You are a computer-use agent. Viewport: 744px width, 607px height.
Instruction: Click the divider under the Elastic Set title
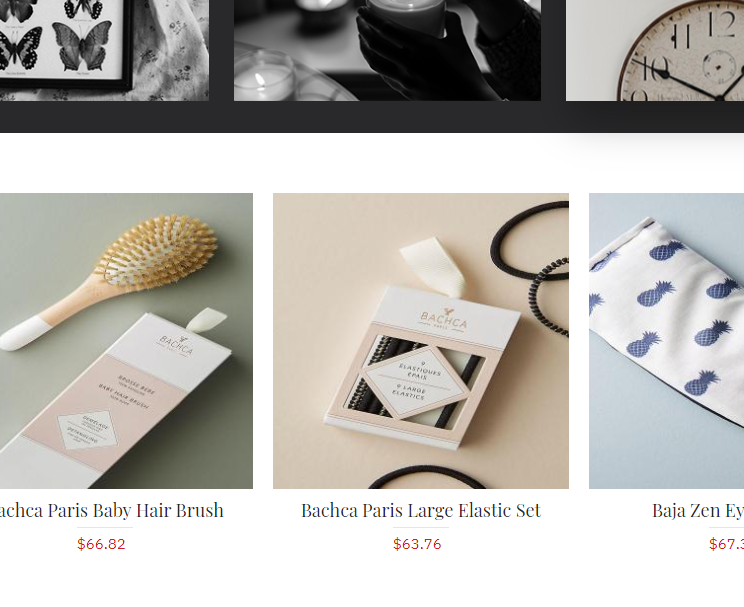421,527
